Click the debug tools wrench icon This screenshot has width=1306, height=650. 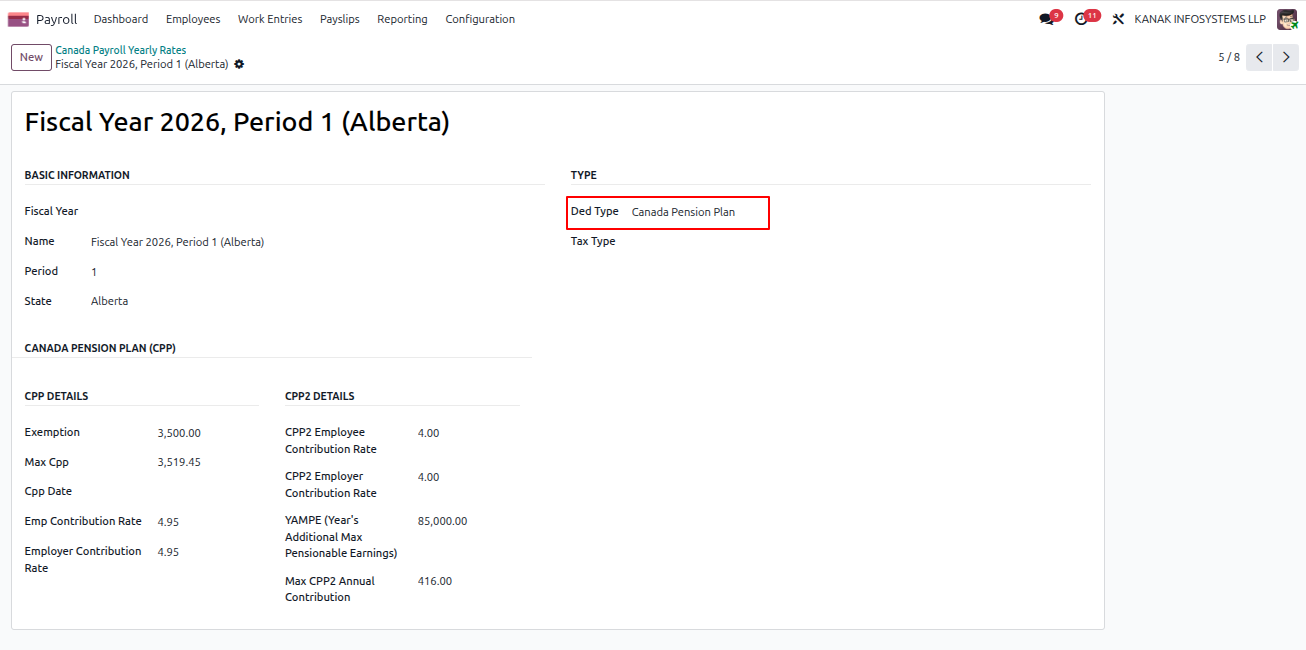[1118, 19]
